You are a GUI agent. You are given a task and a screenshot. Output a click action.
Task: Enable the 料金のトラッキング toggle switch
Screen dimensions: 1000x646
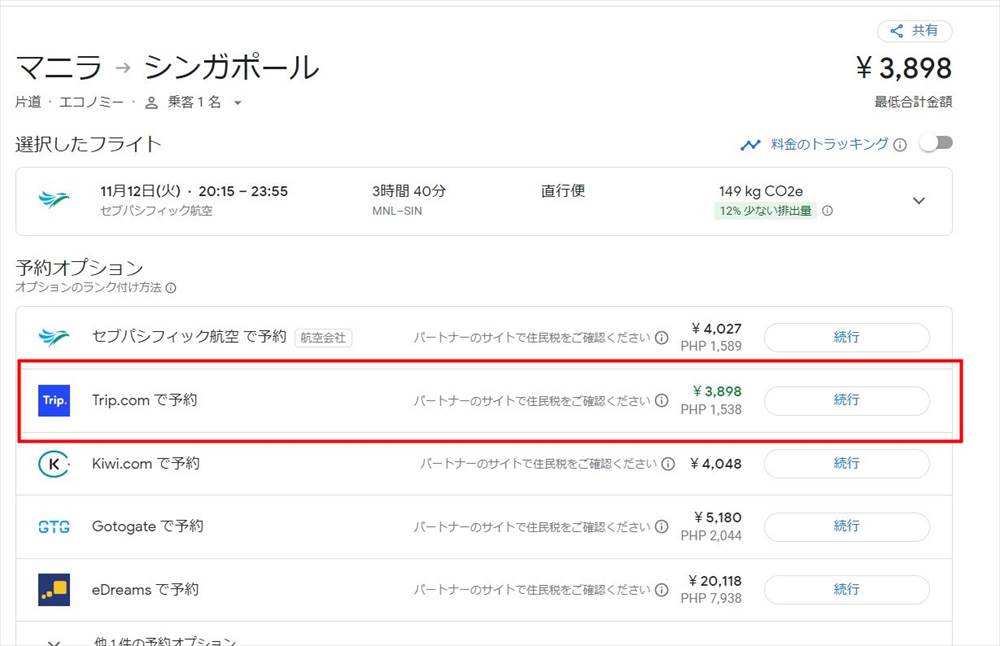pos(936,143)
